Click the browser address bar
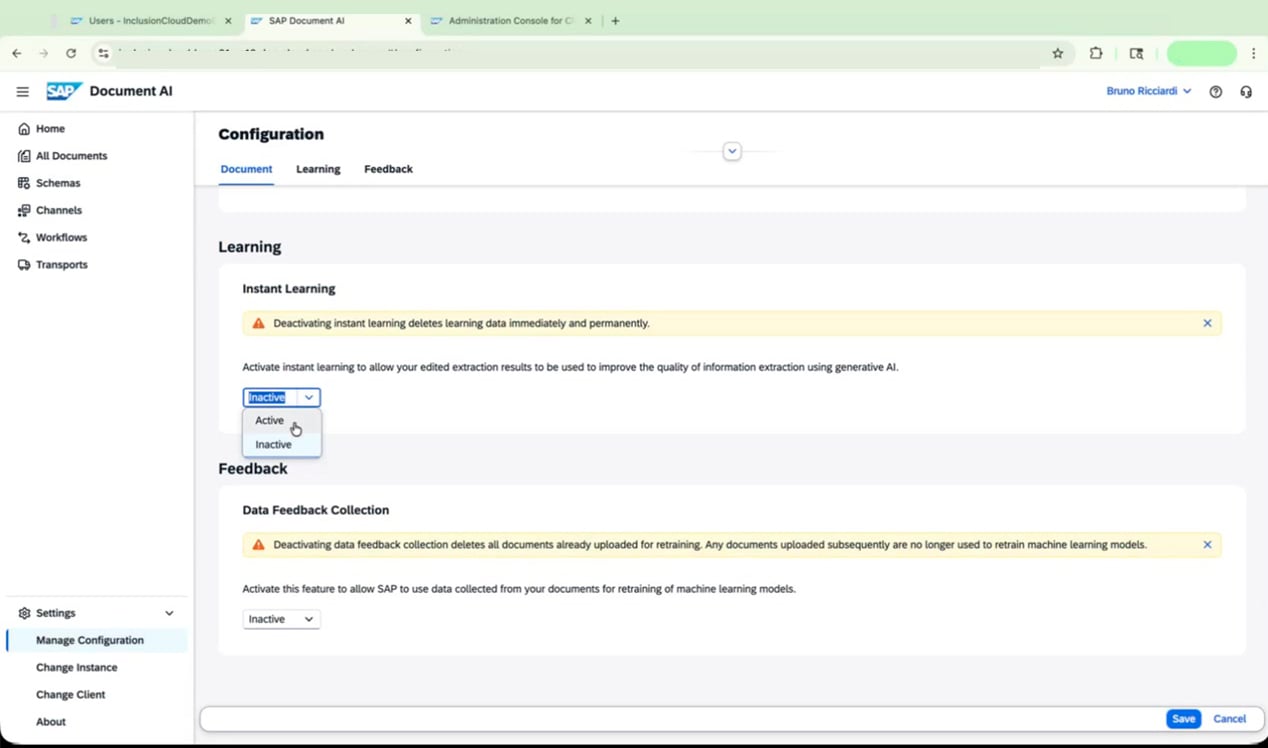Image resolution: width=1268 pixels, height=748 pixels. [580, 53]
